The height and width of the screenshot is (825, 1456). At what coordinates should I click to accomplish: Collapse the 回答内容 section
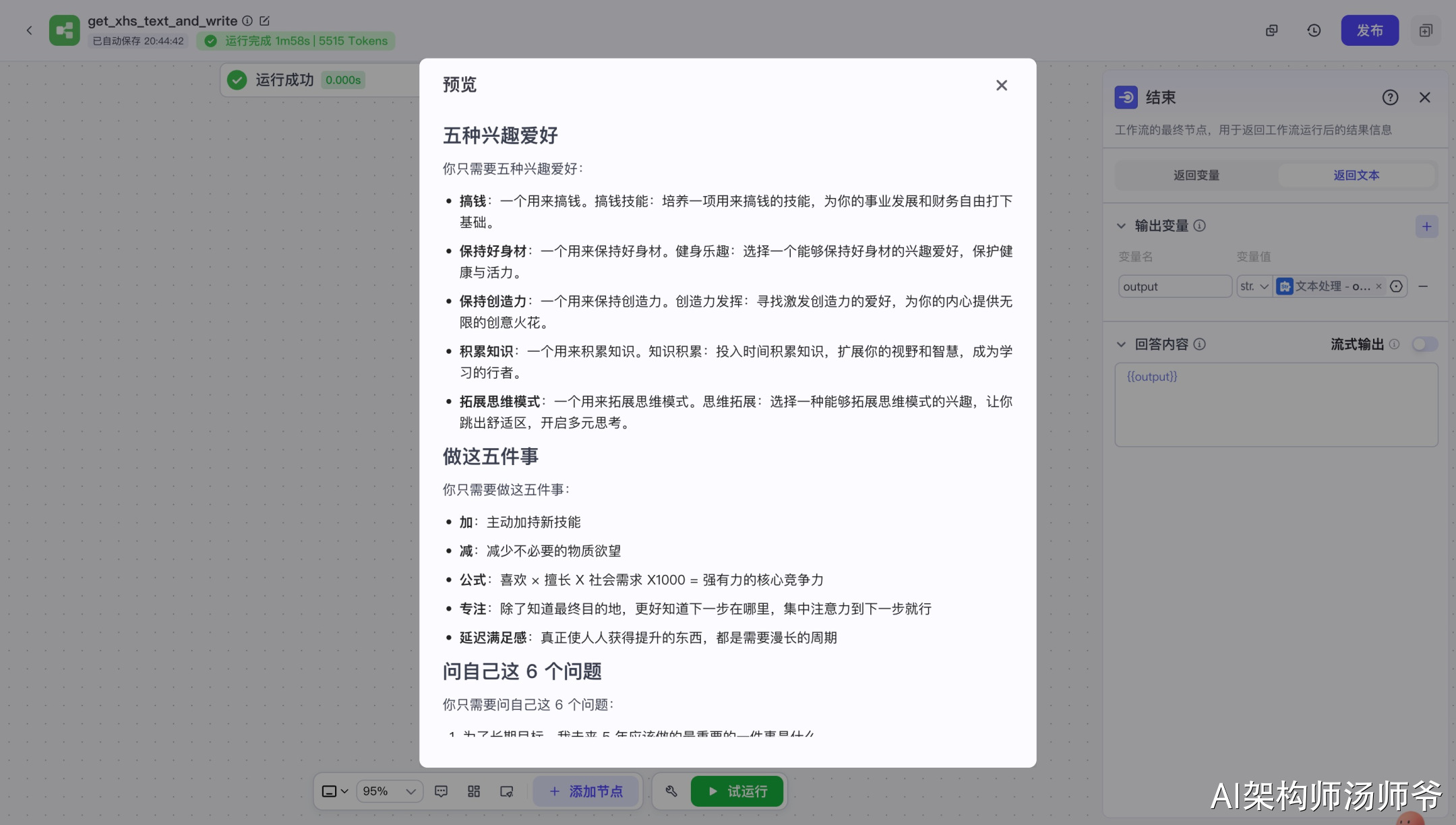click(1121, 344)
